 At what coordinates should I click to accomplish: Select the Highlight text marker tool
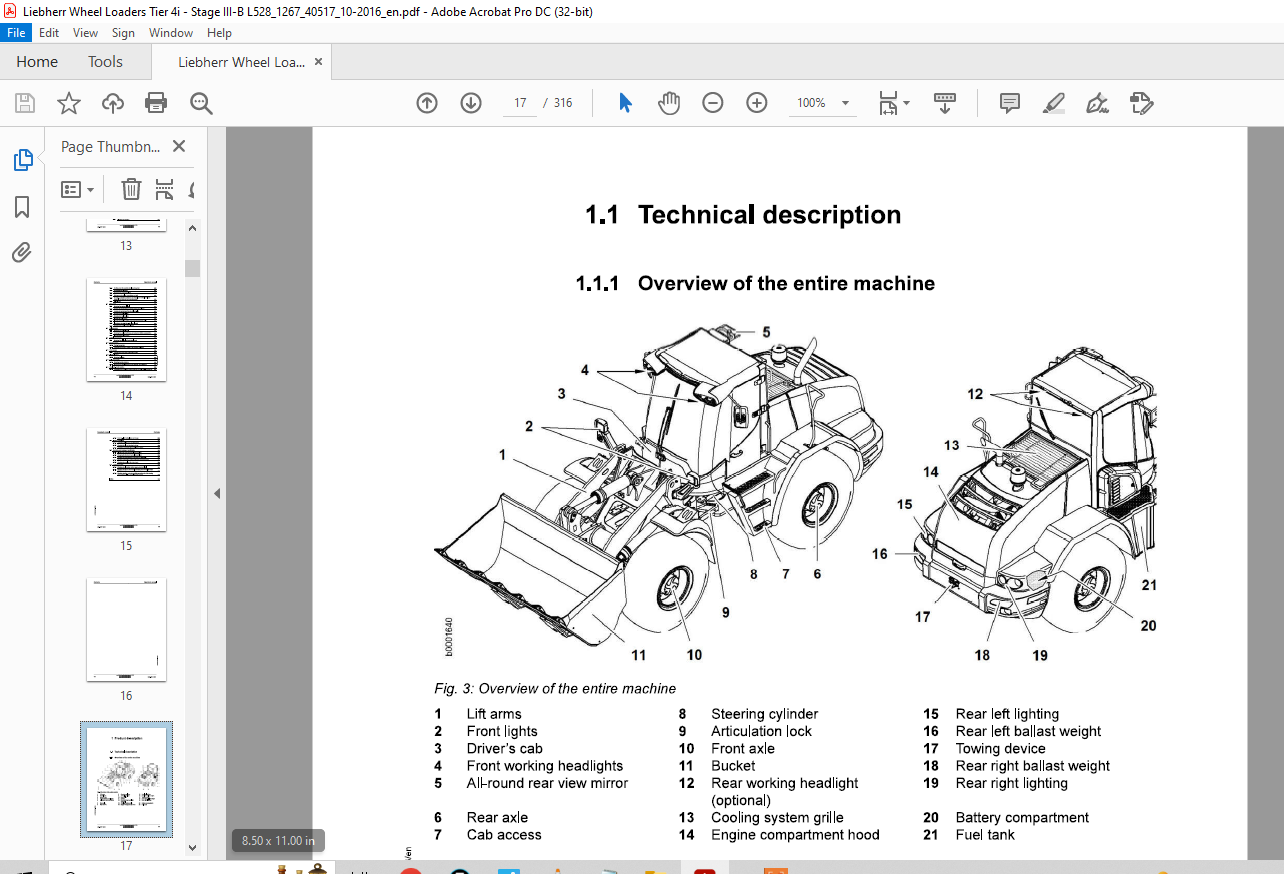click(x=1054, y=103)
